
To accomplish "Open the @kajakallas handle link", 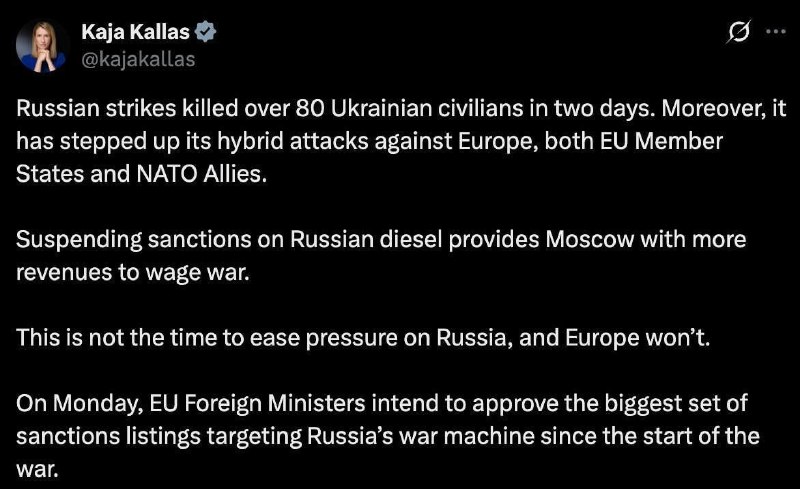I will (x=138, y=59).
